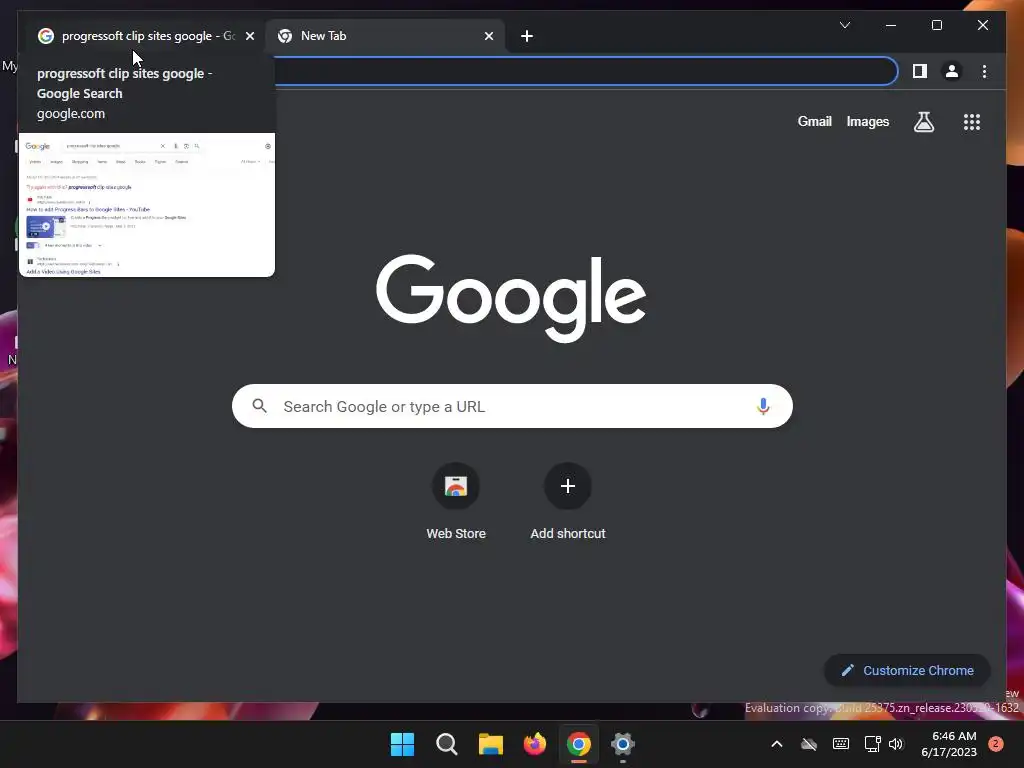Open Windows taskbar Search
The width and height of the screenshot is (1024, 768).
click(x=447, y=744)
